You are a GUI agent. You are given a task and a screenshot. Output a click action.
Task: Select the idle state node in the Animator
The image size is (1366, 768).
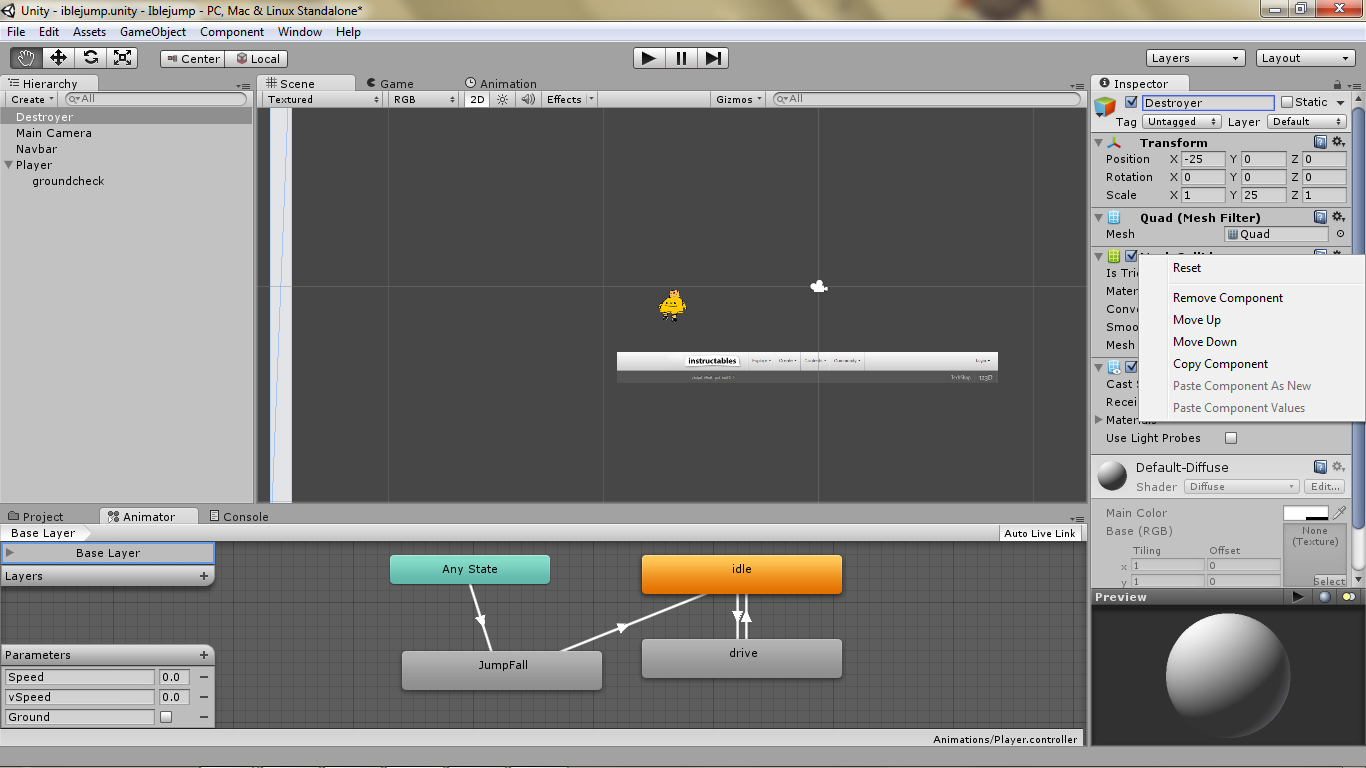point(741,574)
